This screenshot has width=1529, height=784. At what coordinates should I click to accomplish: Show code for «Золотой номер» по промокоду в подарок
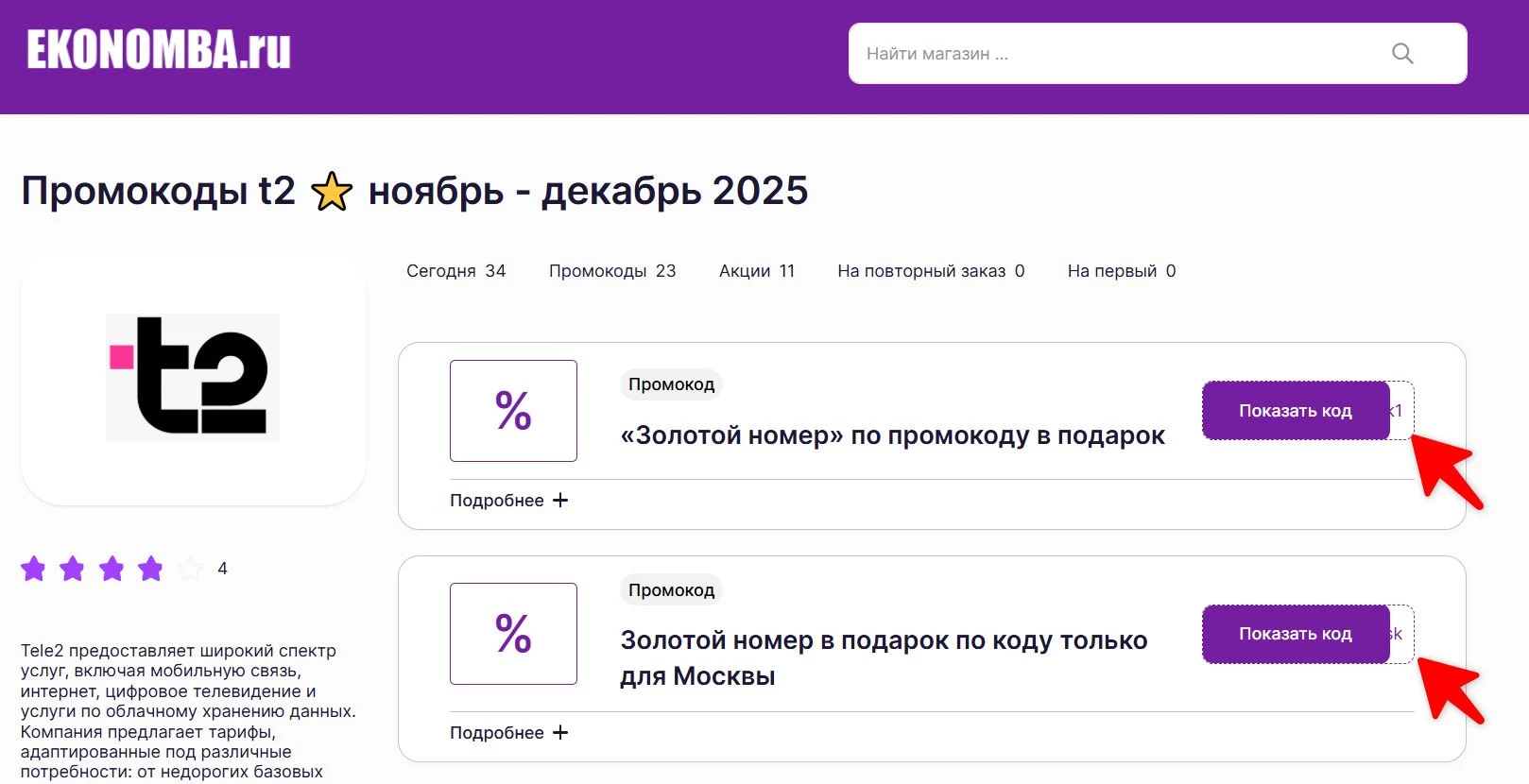coord(1296,411)
